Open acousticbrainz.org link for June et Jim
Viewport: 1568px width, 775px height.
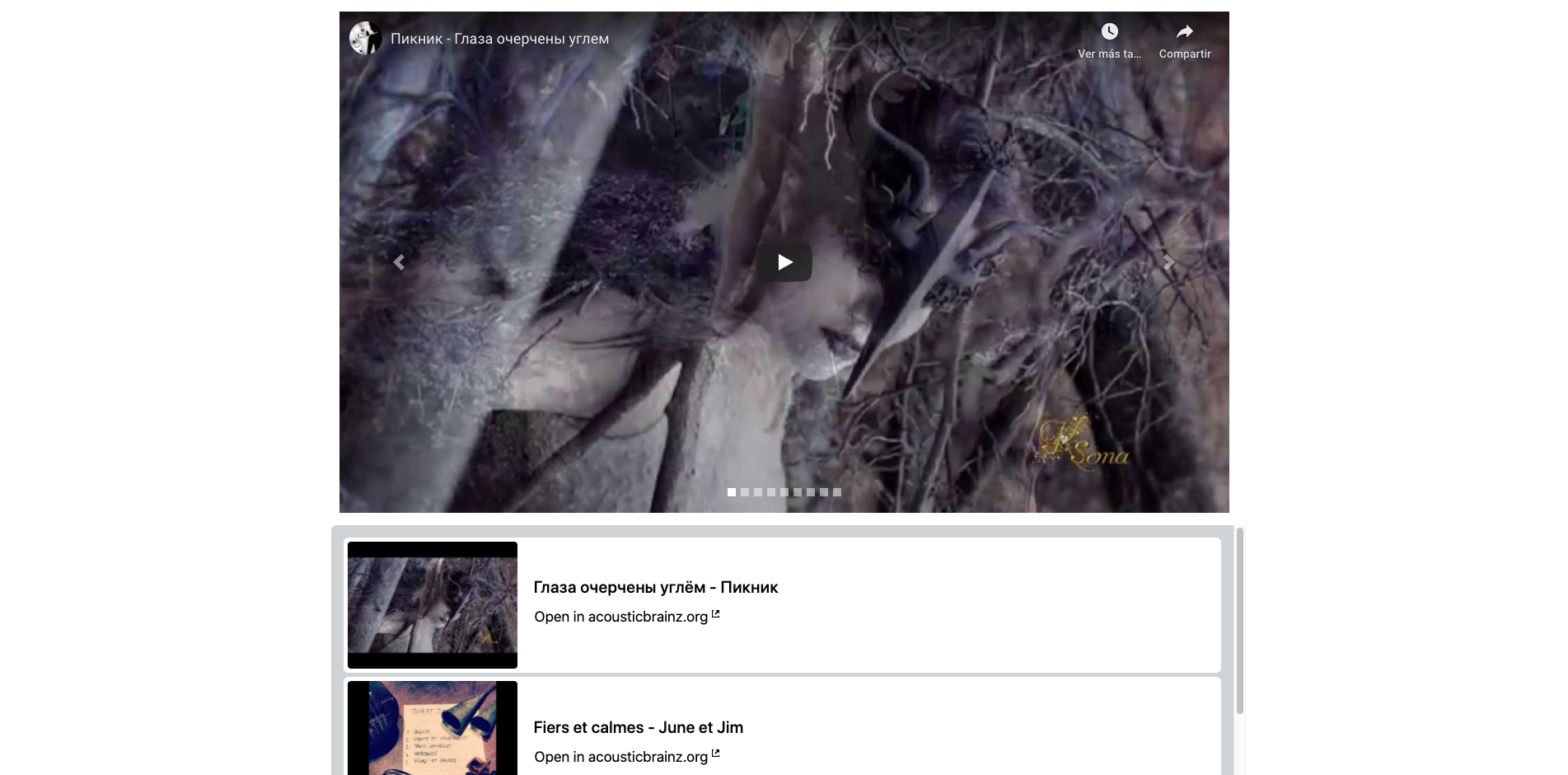(x=620, y=757)
